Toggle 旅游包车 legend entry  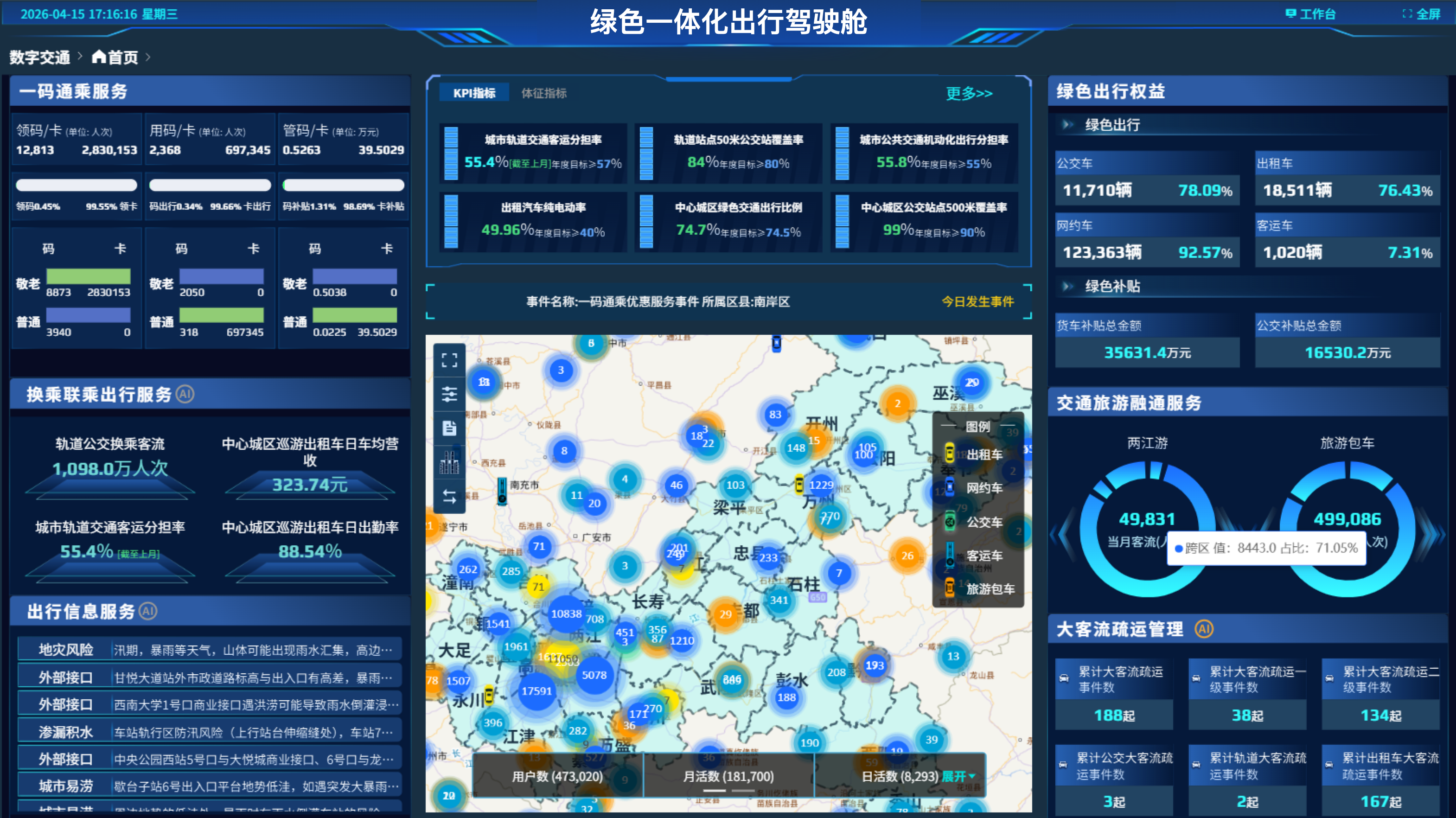point(989,589)
